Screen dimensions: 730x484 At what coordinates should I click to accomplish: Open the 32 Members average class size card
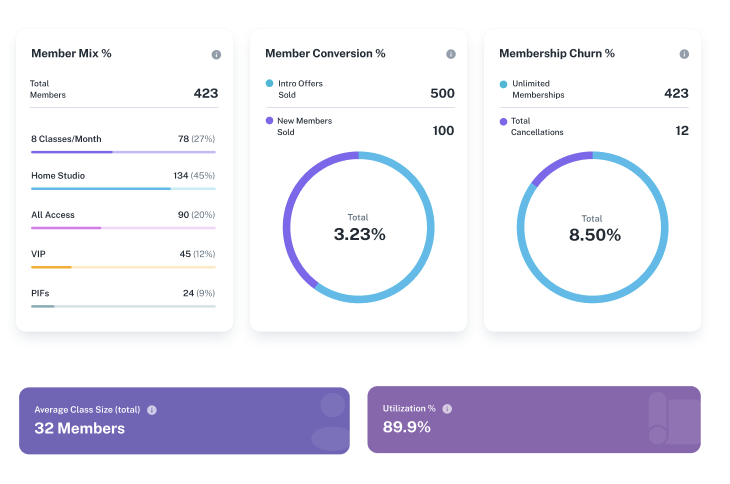coord(184,421)
